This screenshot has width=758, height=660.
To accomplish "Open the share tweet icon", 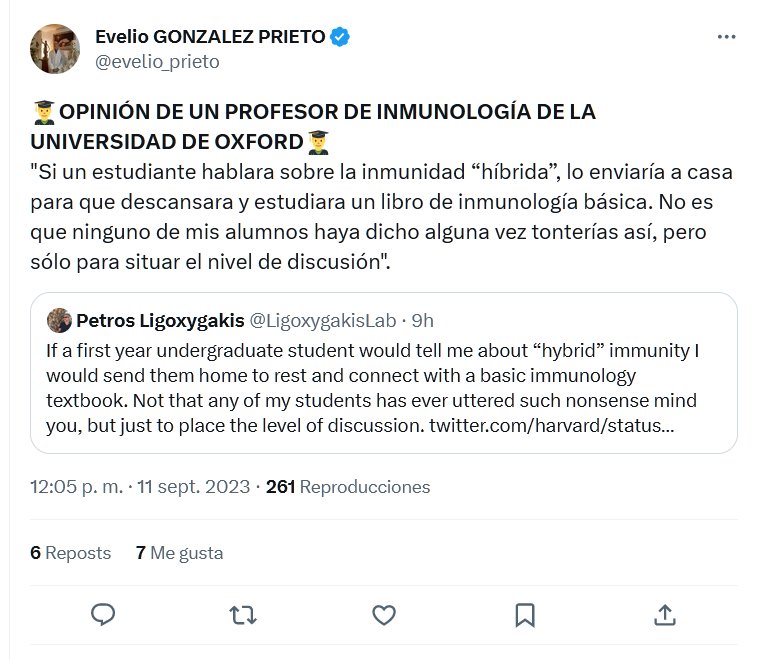I will [x=664, y=614].
